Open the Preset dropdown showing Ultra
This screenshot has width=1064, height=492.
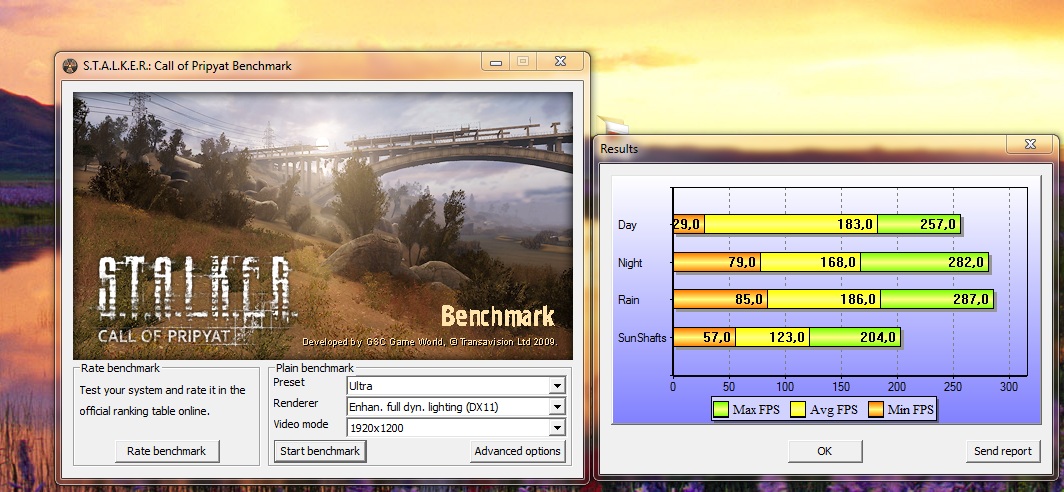coord(455,386)
